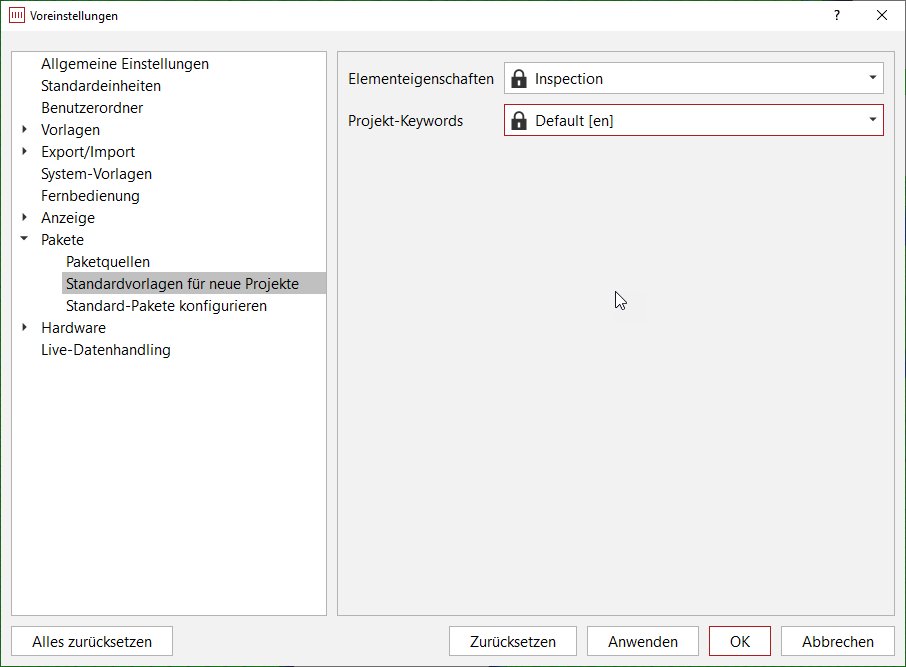Expand the Vorlagen tree node

(x=24, y=129)
